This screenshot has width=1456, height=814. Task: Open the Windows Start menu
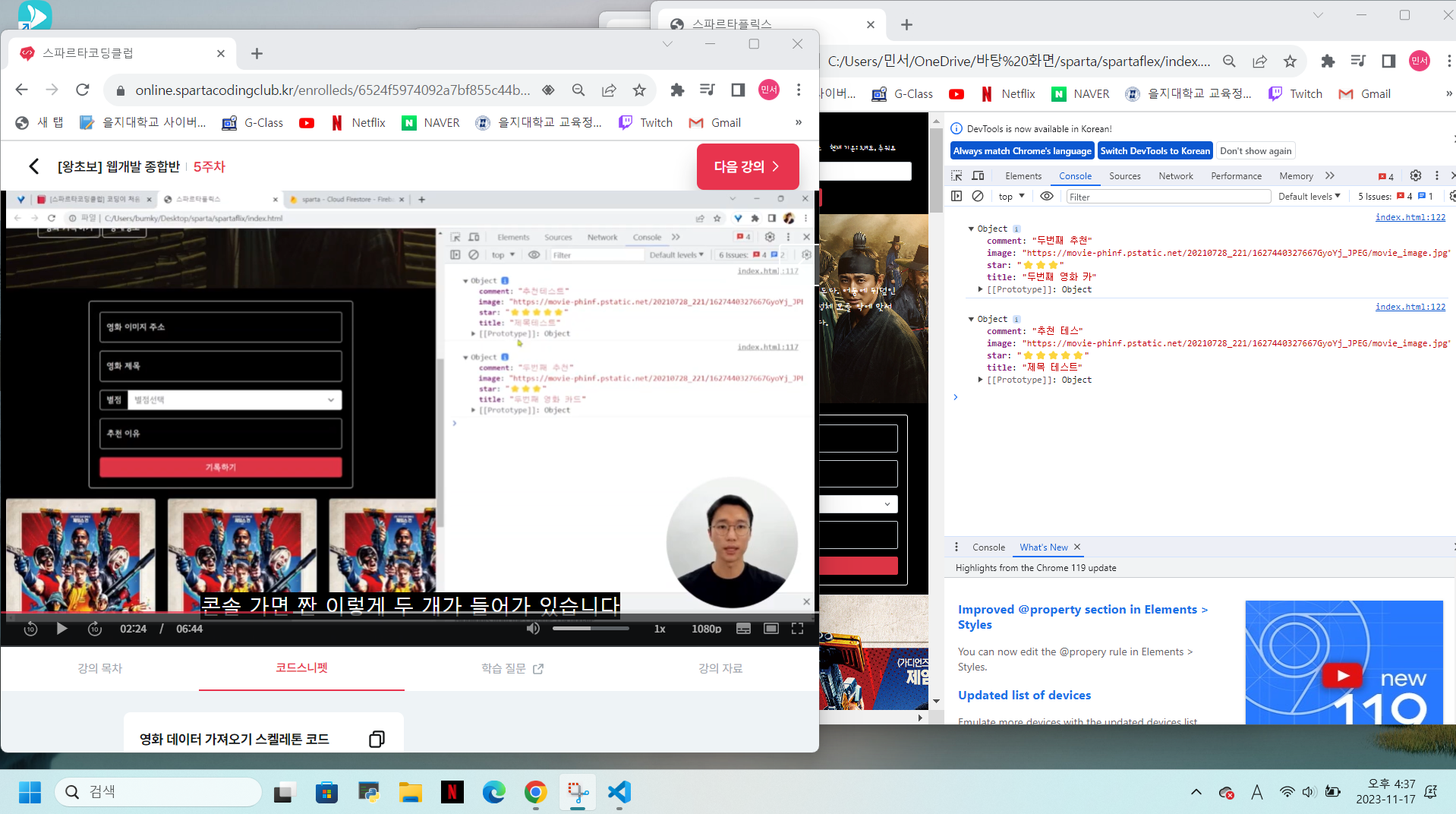pos(30,792)
